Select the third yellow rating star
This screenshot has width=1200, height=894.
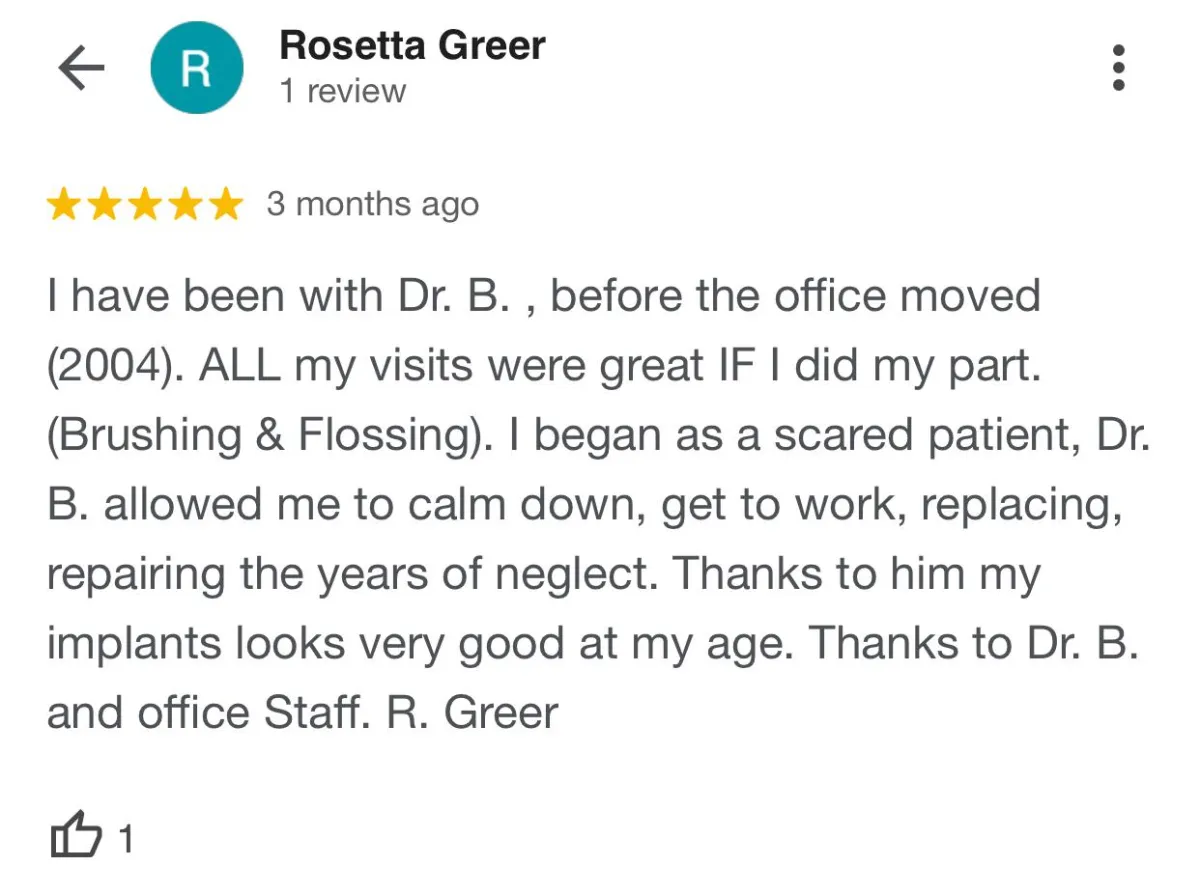coord(145,205)
